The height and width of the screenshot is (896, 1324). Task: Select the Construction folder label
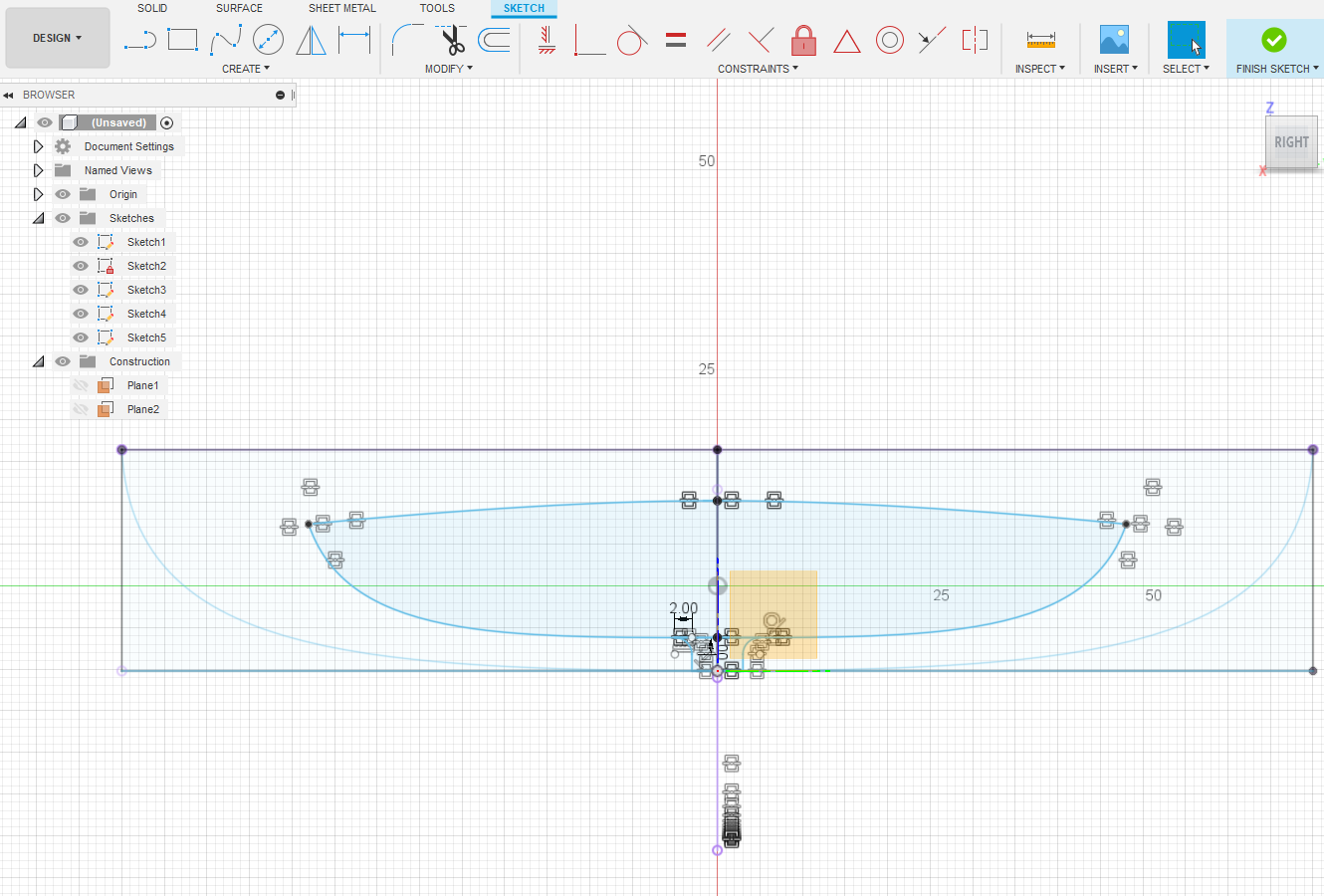pyautogui.click(x=139, y=361)
